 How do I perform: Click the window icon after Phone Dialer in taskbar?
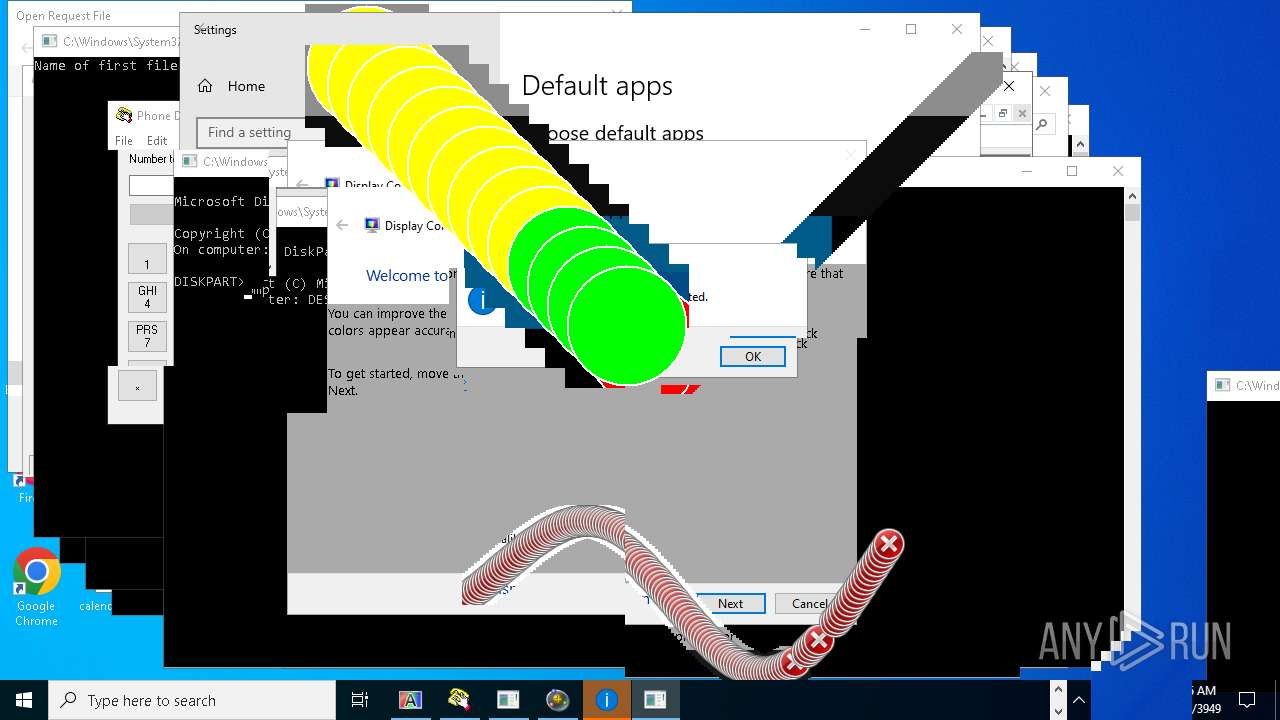508,700
